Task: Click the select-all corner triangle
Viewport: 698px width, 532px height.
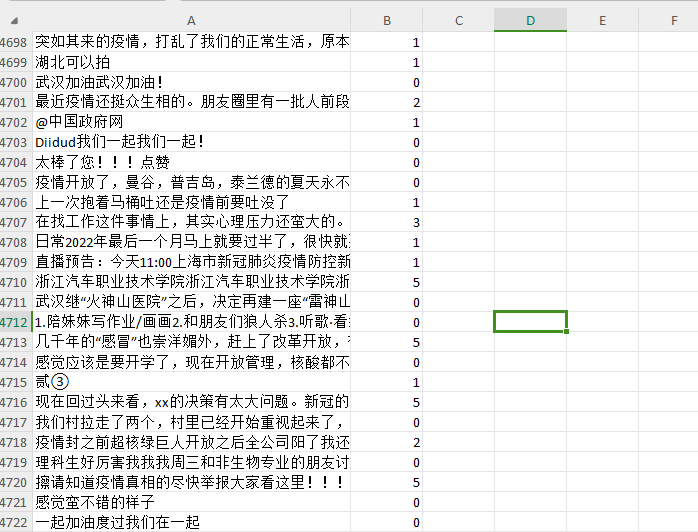Action: (x=14, y=21)
